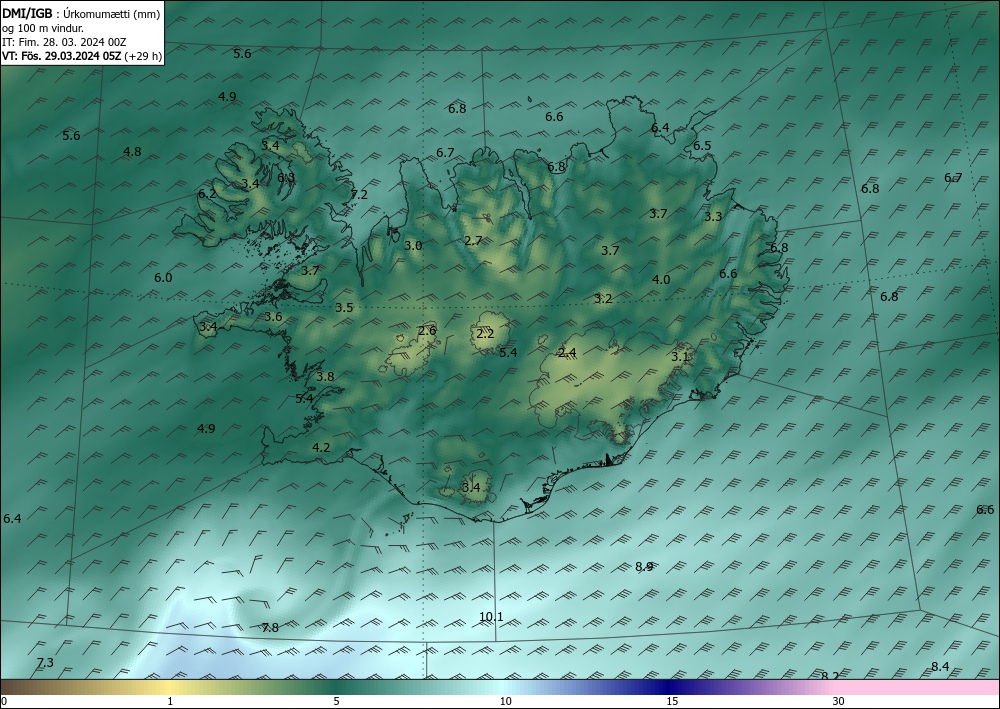Click the 'IT: Fim. 28. 03. 2024 00Z' line
The image size is (1000, 709).
pos(64,42)
